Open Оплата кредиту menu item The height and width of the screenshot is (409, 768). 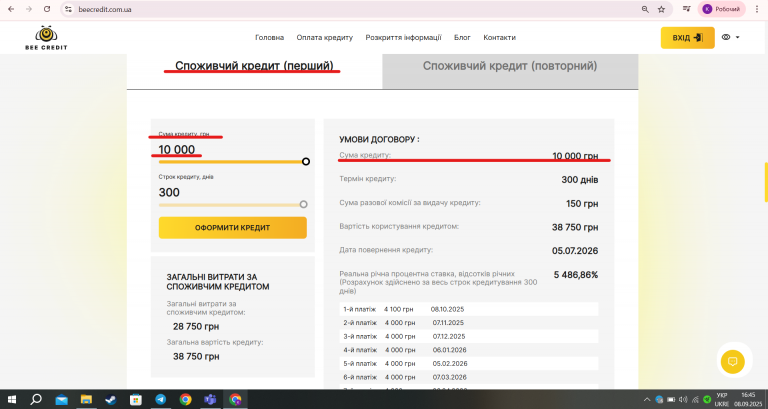[x=324, y=37]
